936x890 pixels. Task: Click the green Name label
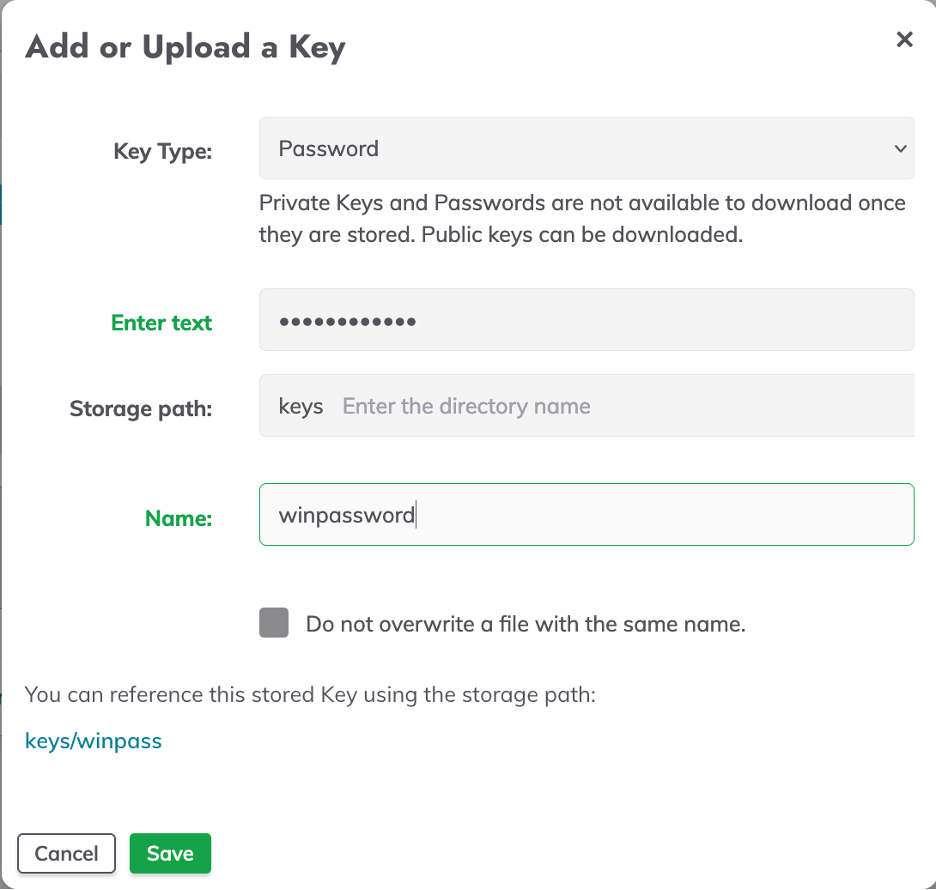pos(178,518)
